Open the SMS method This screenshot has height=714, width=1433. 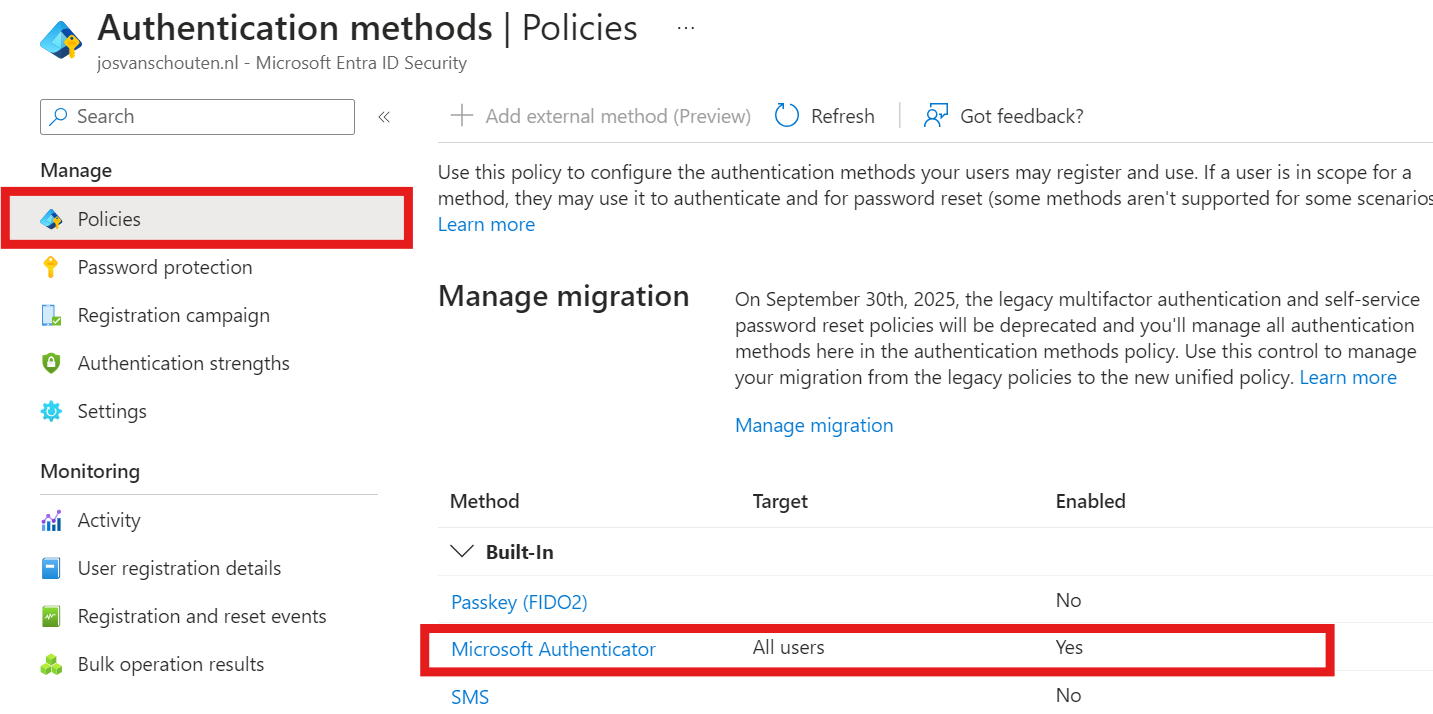coord(470,697)
